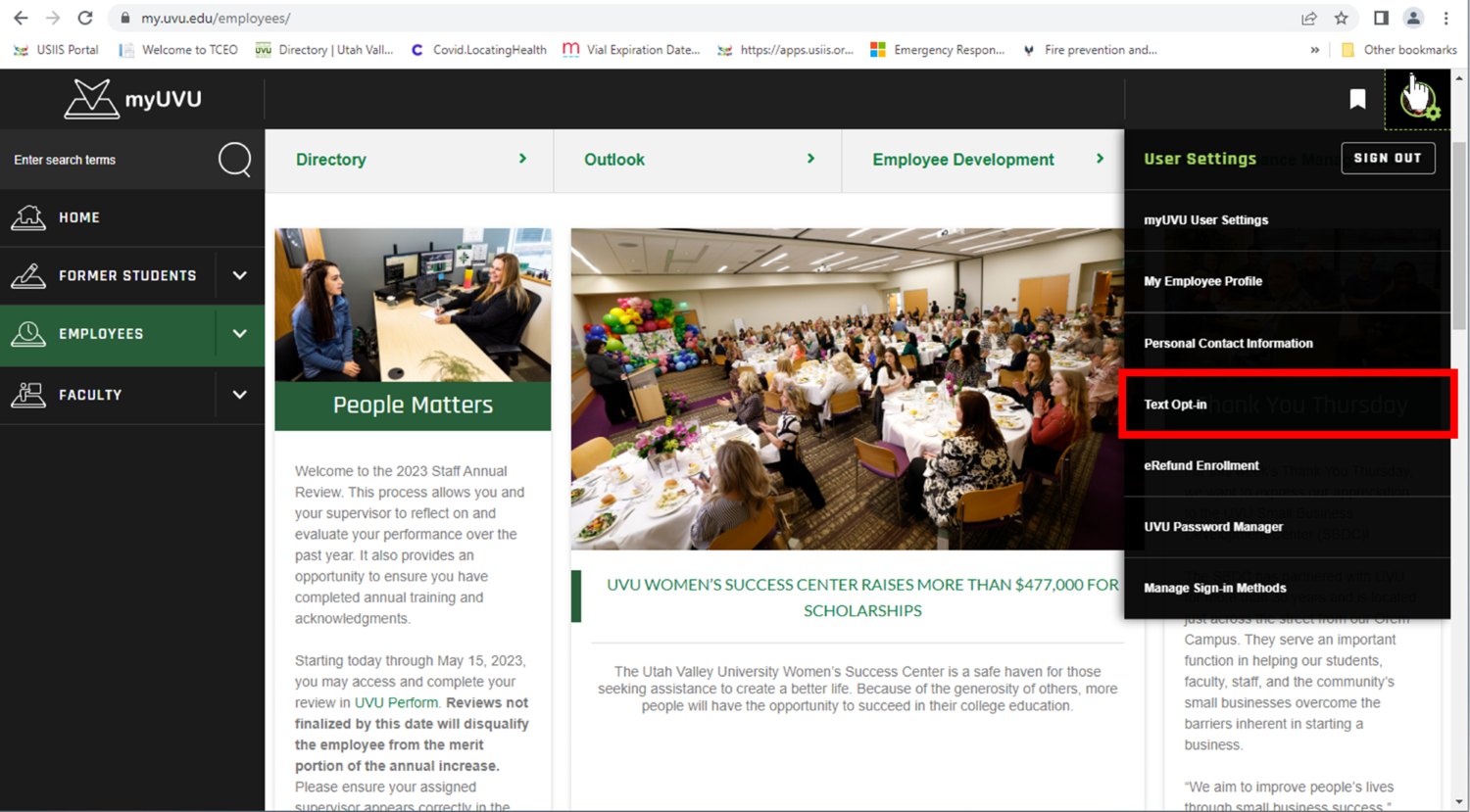Click the Women's Success Center banquet photo

coord(848,389)
